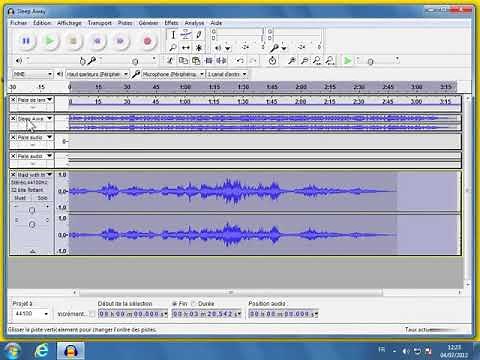Select the Time Shift tool
480x360 pixels.
pos(186,48)
